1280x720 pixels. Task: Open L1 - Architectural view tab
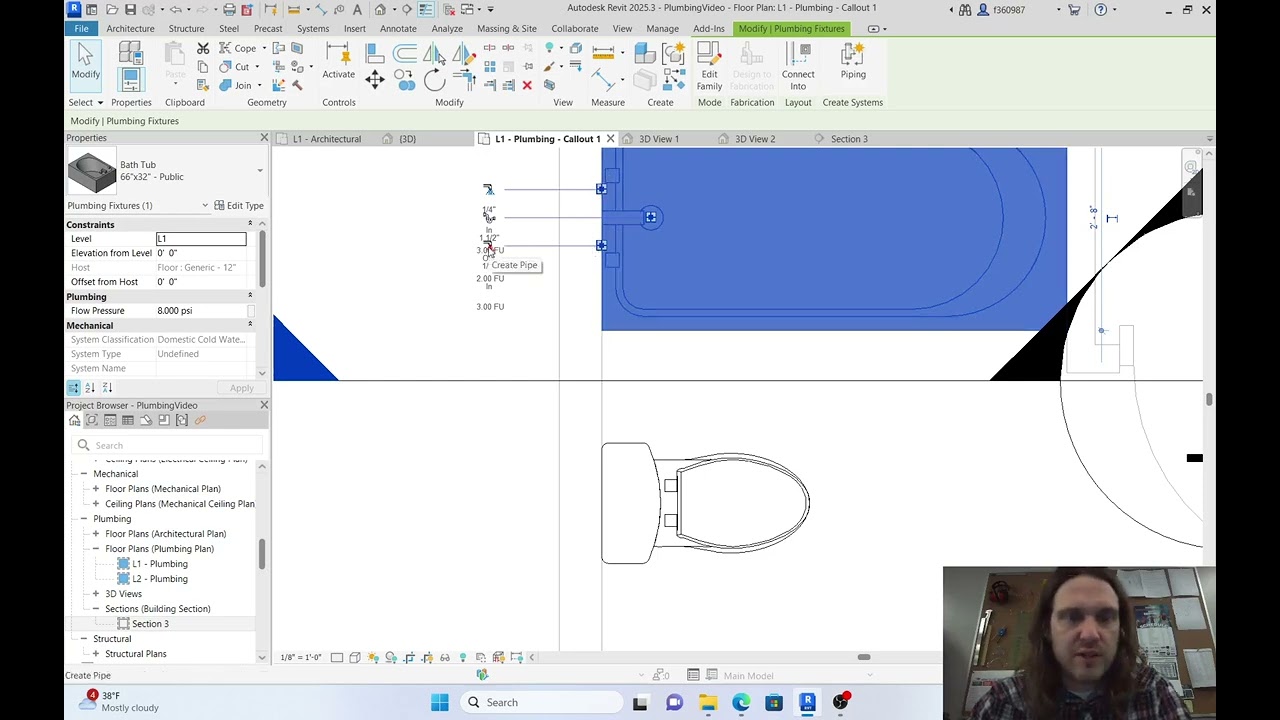[x=326, y=139]
